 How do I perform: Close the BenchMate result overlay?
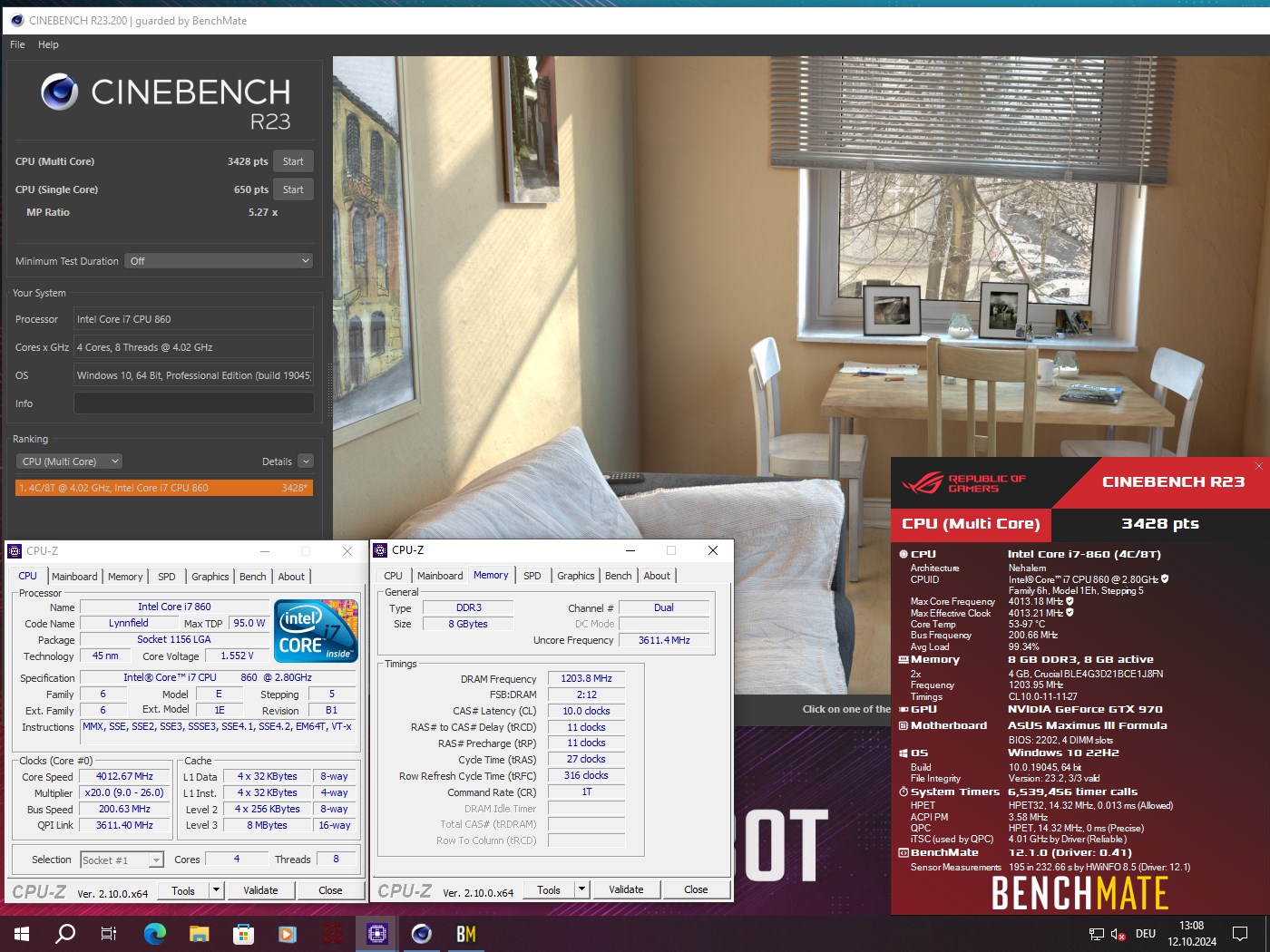(x=1258, y=465)
